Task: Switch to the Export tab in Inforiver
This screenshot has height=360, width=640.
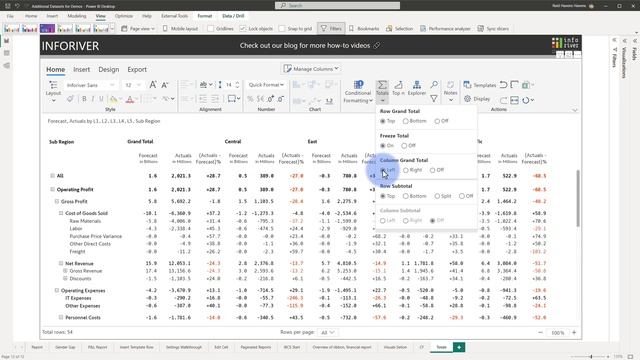Action: 137,69
